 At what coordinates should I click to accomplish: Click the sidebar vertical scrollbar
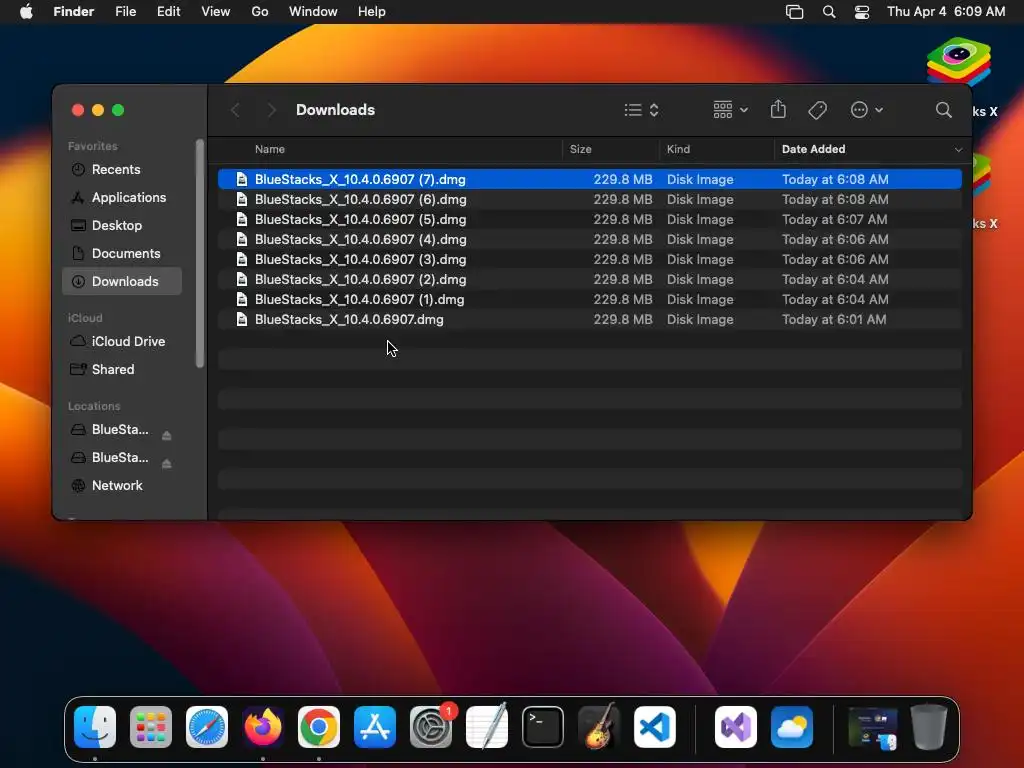tap(200, 253)
